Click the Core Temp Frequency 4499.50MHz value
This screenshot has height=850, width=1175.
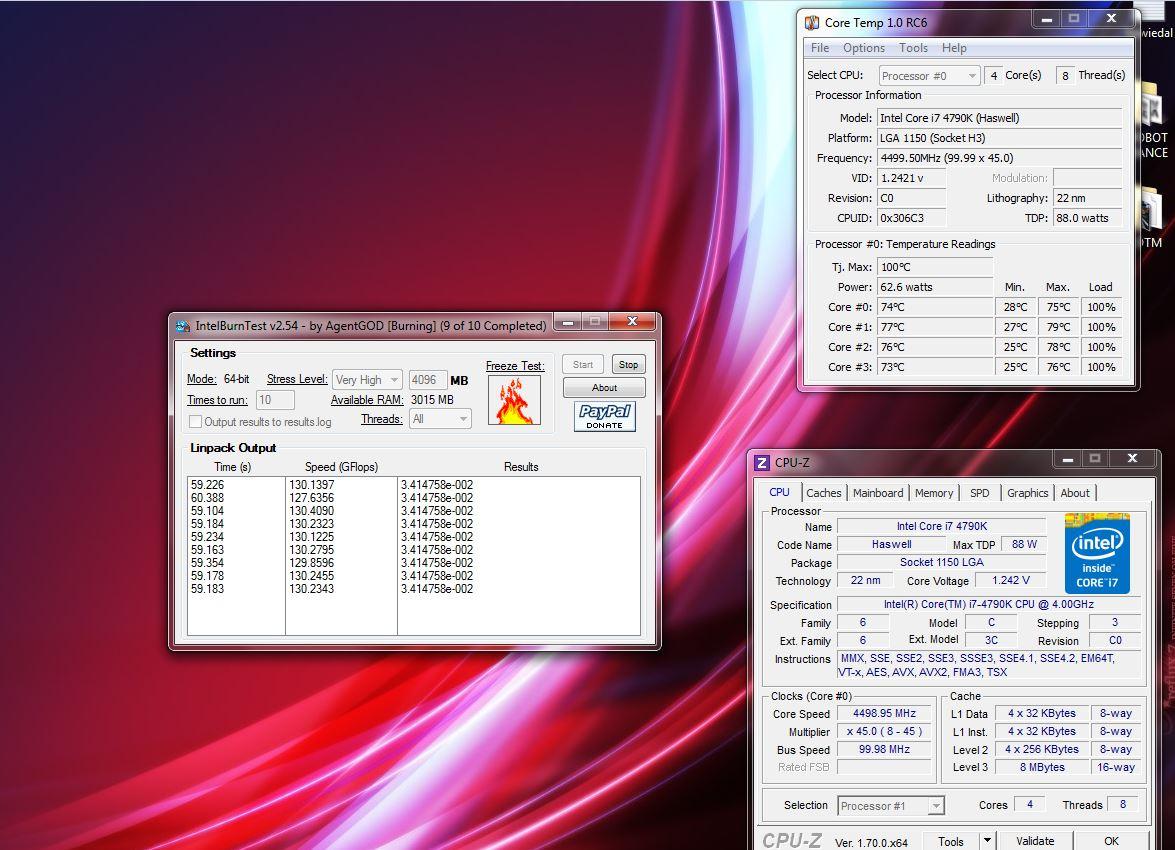point(1000,158)
